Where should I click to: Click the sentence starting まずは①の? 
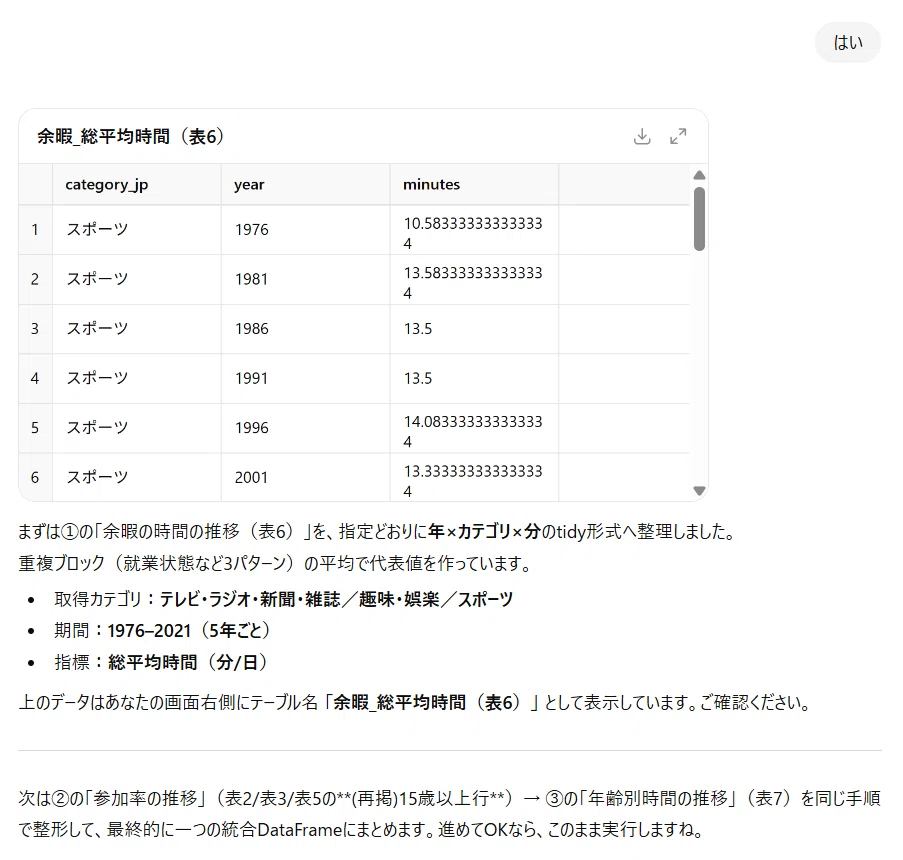click(x=377, y=531)
